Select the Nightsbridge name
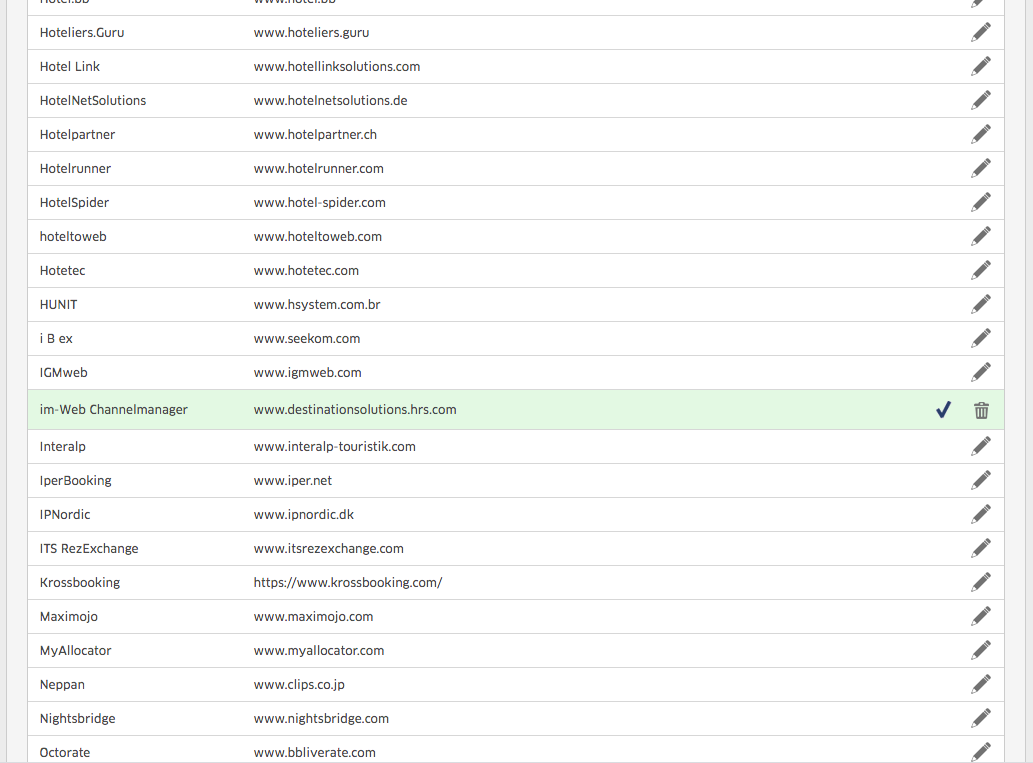 coord(77,719)
